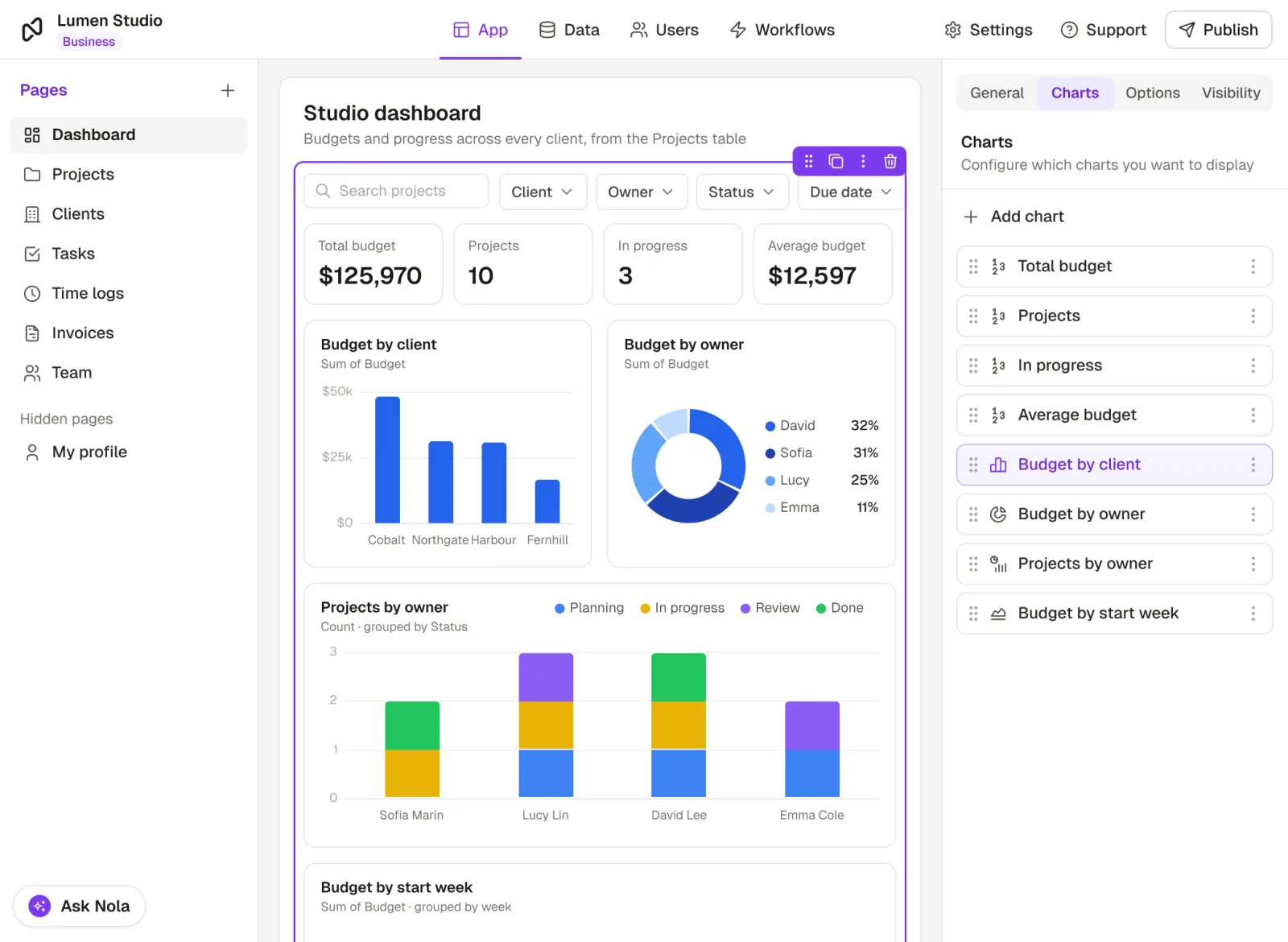Toggle the Planning legend item
Screen dimensions: 1288x942
(x=589, y=608)
